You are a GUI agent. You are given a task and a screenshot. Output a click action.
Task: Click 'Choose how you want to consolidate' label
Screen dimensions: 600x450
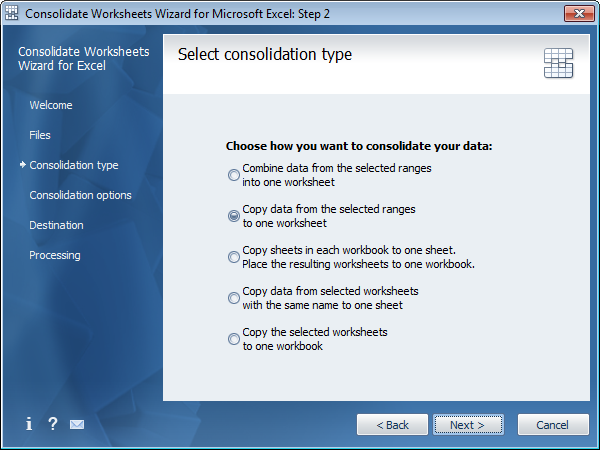[x=359, y=146]
